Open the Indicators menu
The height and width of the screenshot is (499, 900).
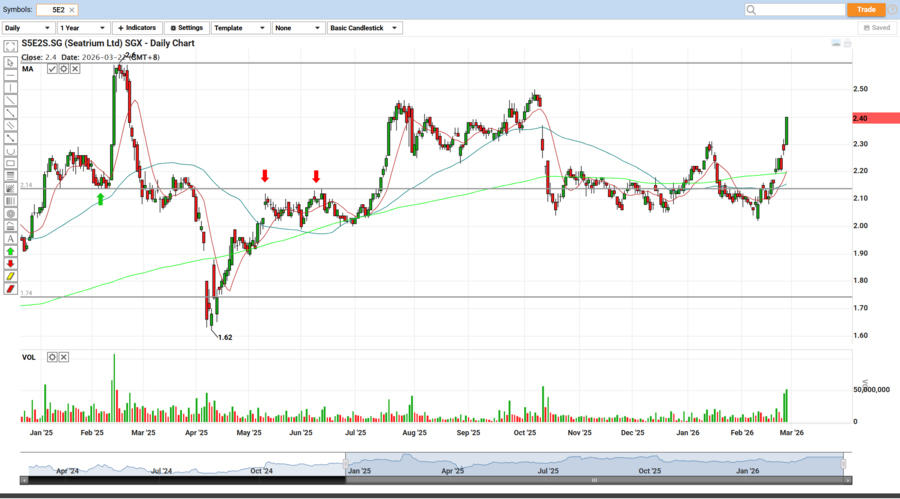click(137, 28)
